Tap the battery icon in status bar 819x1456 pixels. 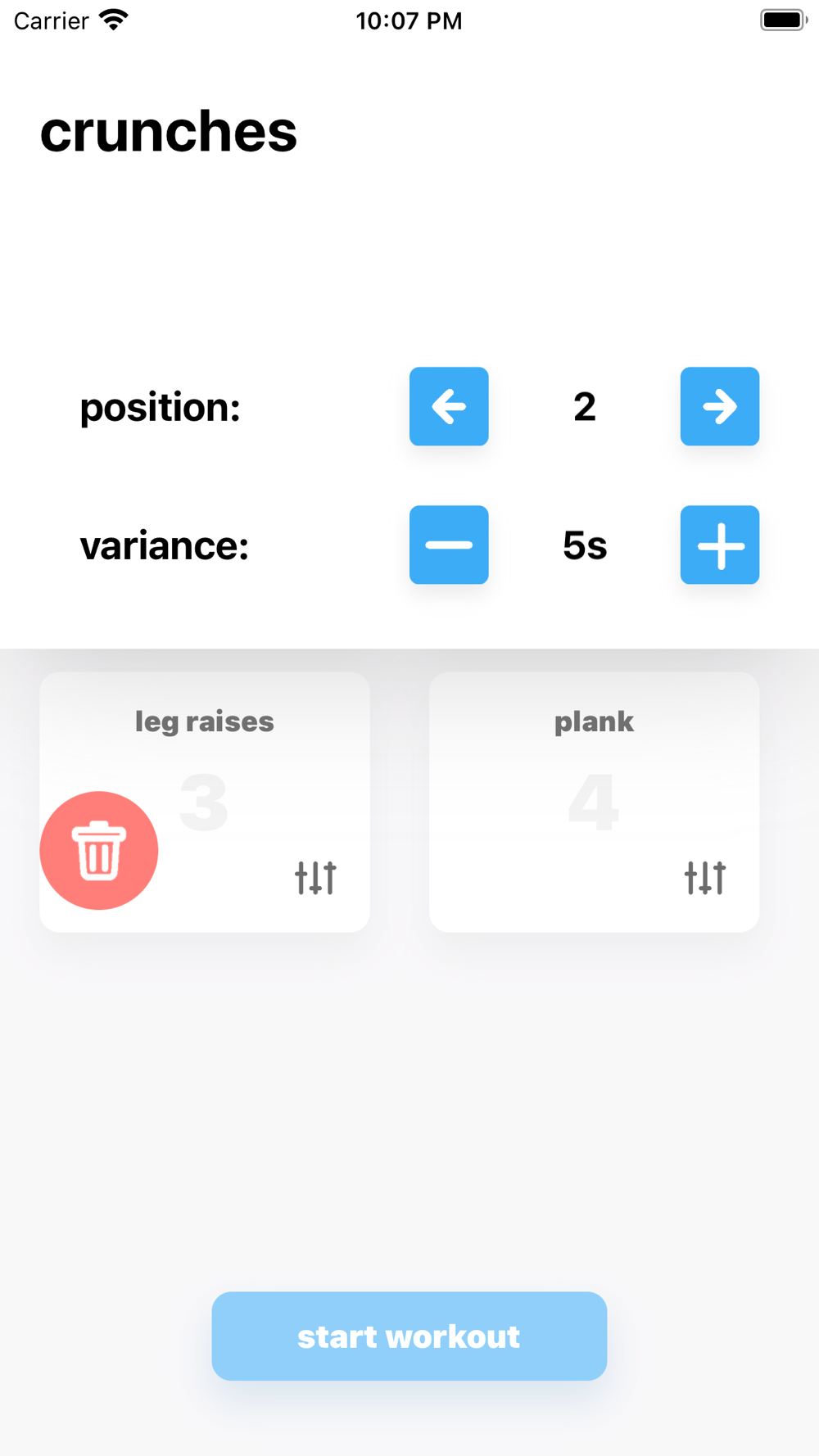point(784,20)
